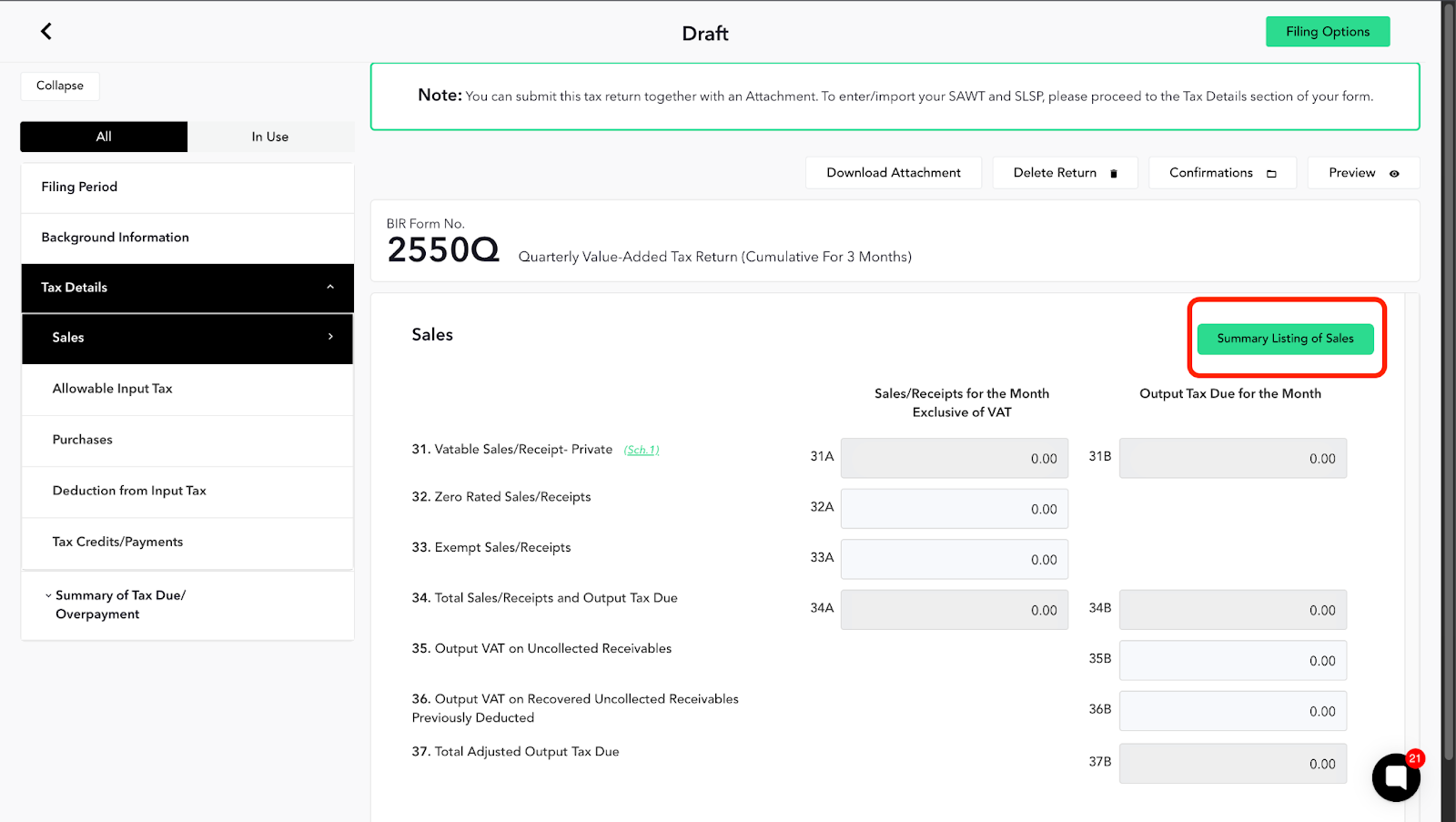Click the 31A Vatable Sales field
Screen dimensions: 1456x822
coord(955,458)
